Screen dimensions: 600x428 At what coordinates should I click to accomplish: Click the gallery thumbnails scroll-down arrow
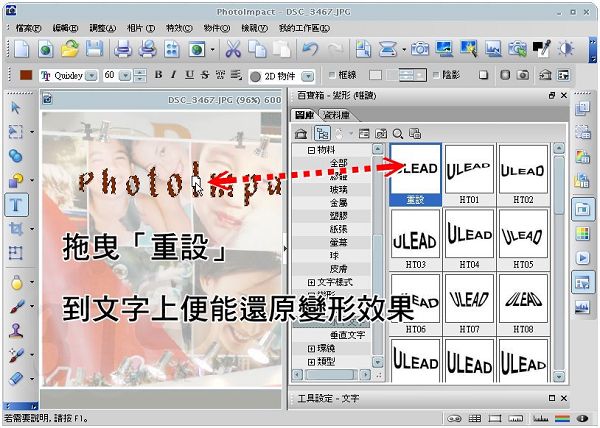click(559, 377)
